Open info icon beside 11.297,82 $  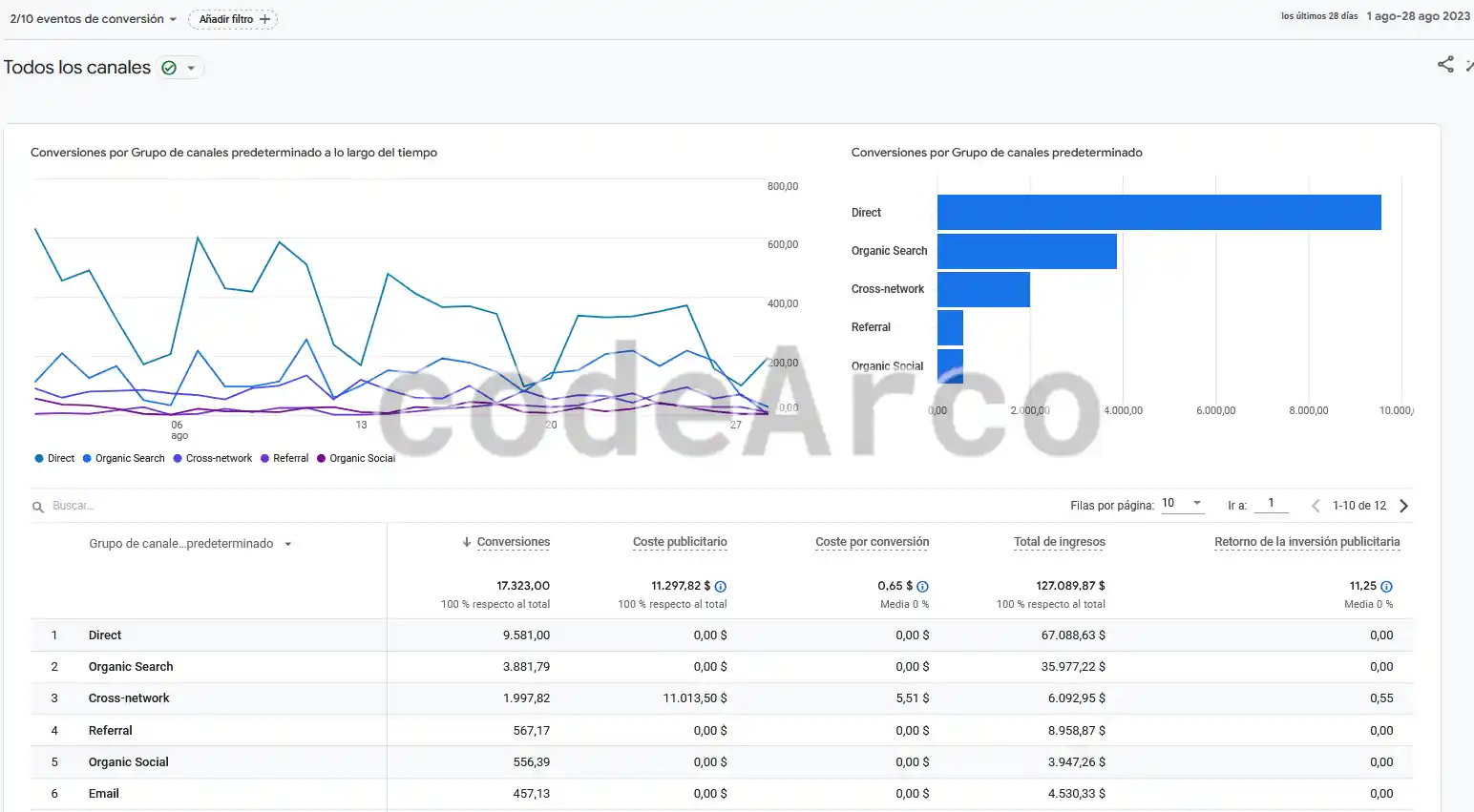pos(721,587)
